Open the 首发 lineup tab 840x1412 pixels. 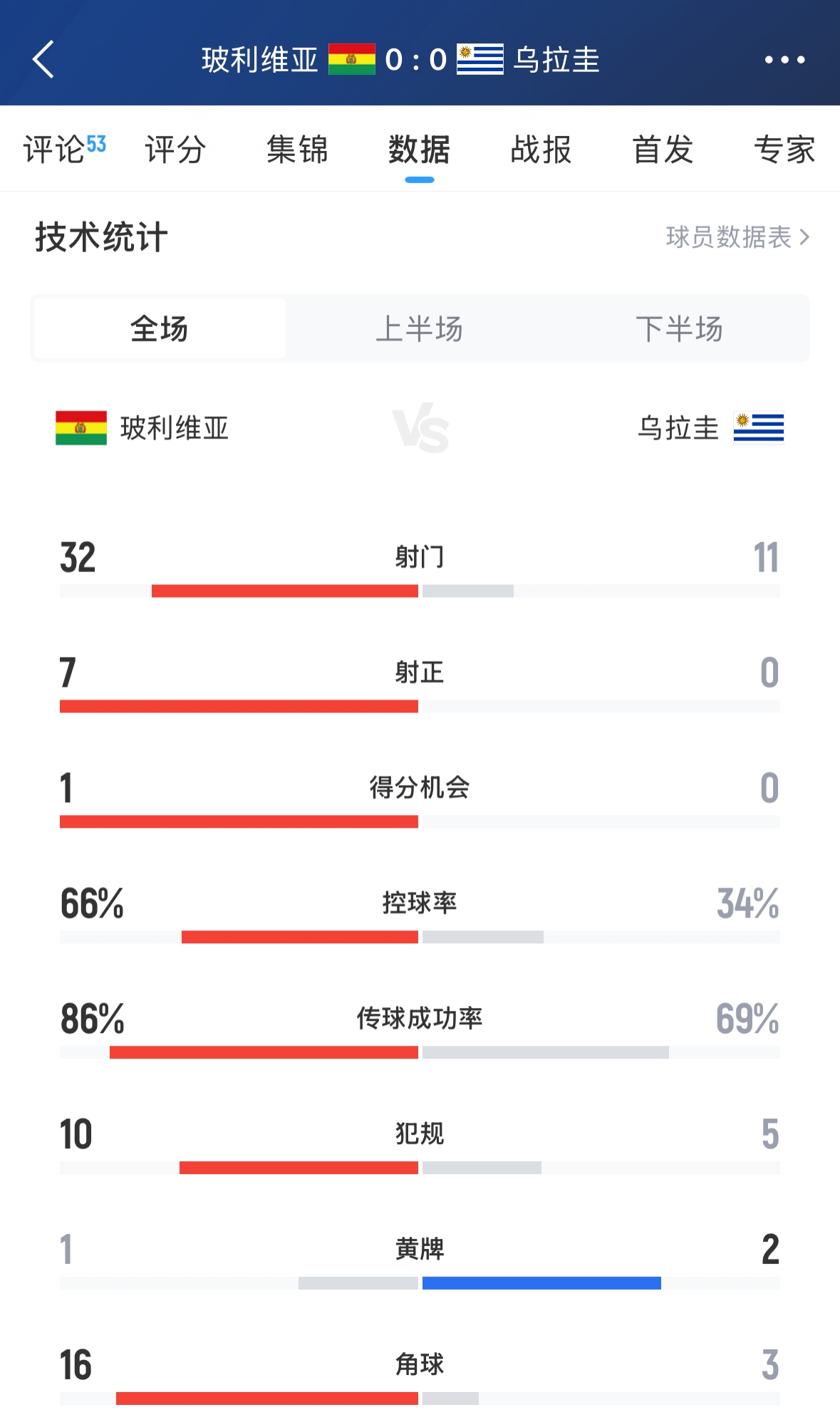point(663,150)
